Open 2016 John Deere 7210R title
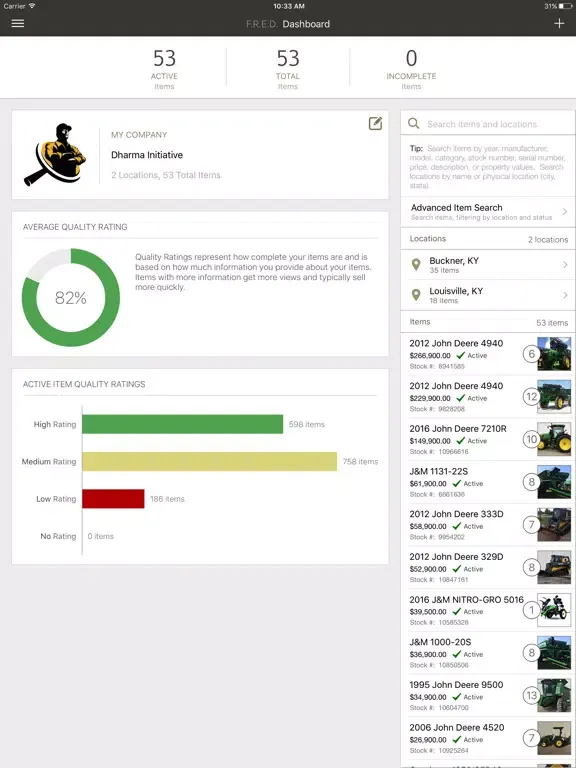The image size is (576, 768). tap(458, 429)
